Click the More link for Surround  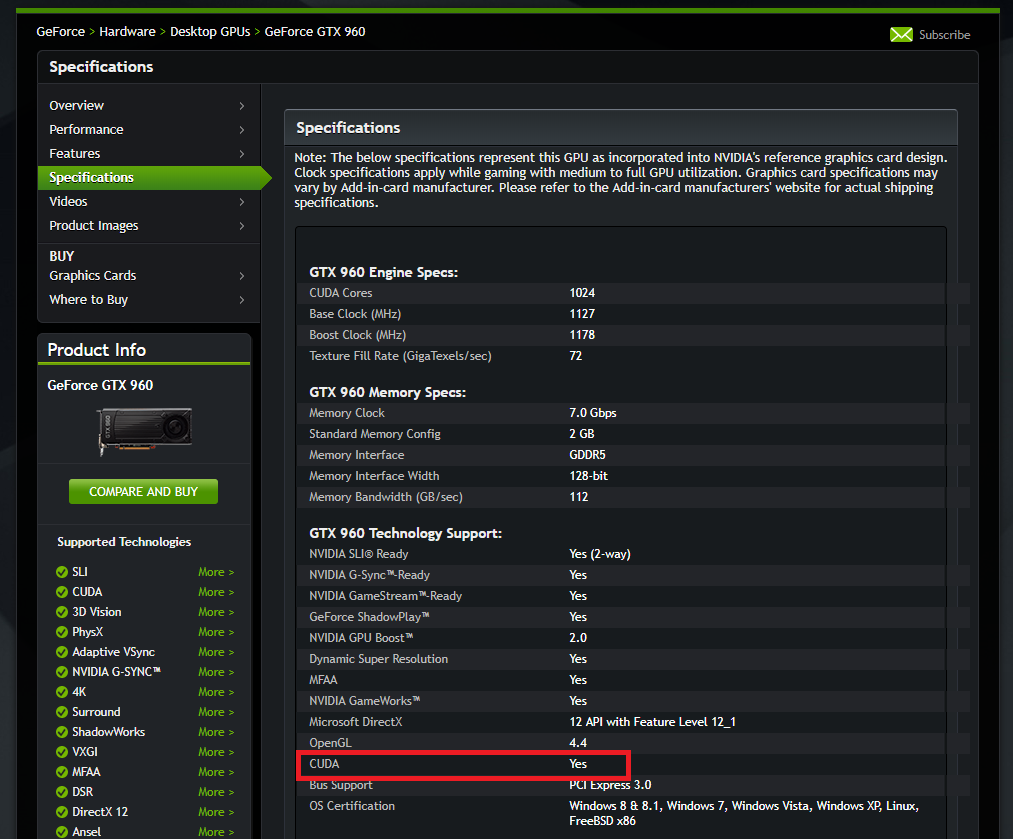216,712
